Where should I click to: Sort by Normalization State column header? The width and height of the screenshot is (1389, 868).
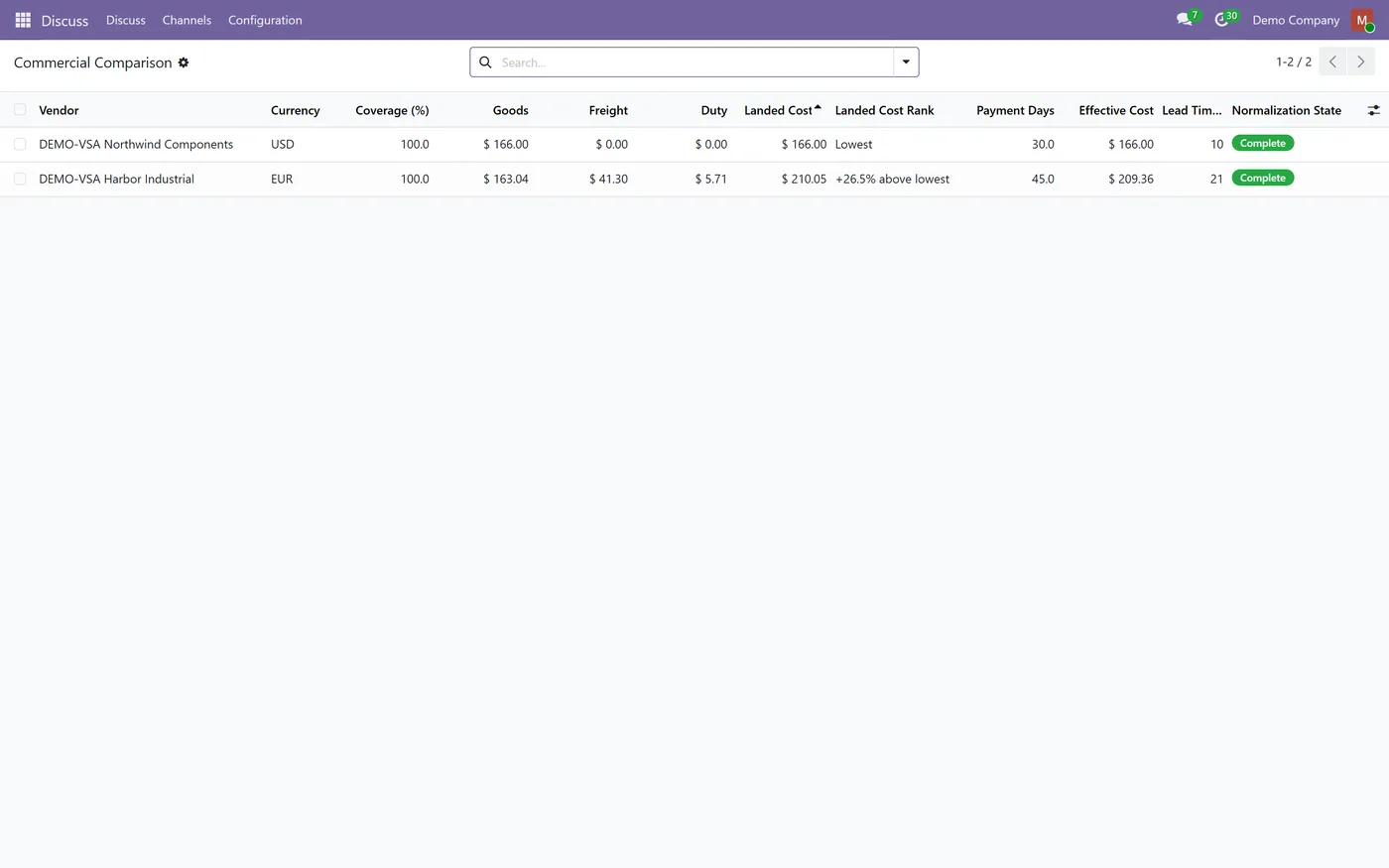(1286, 110)
